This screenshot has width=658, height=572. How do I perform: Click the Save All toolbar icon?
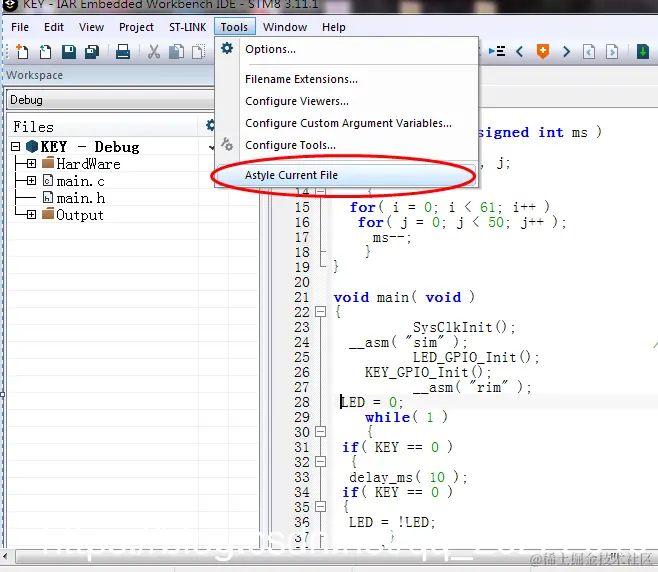92,52
